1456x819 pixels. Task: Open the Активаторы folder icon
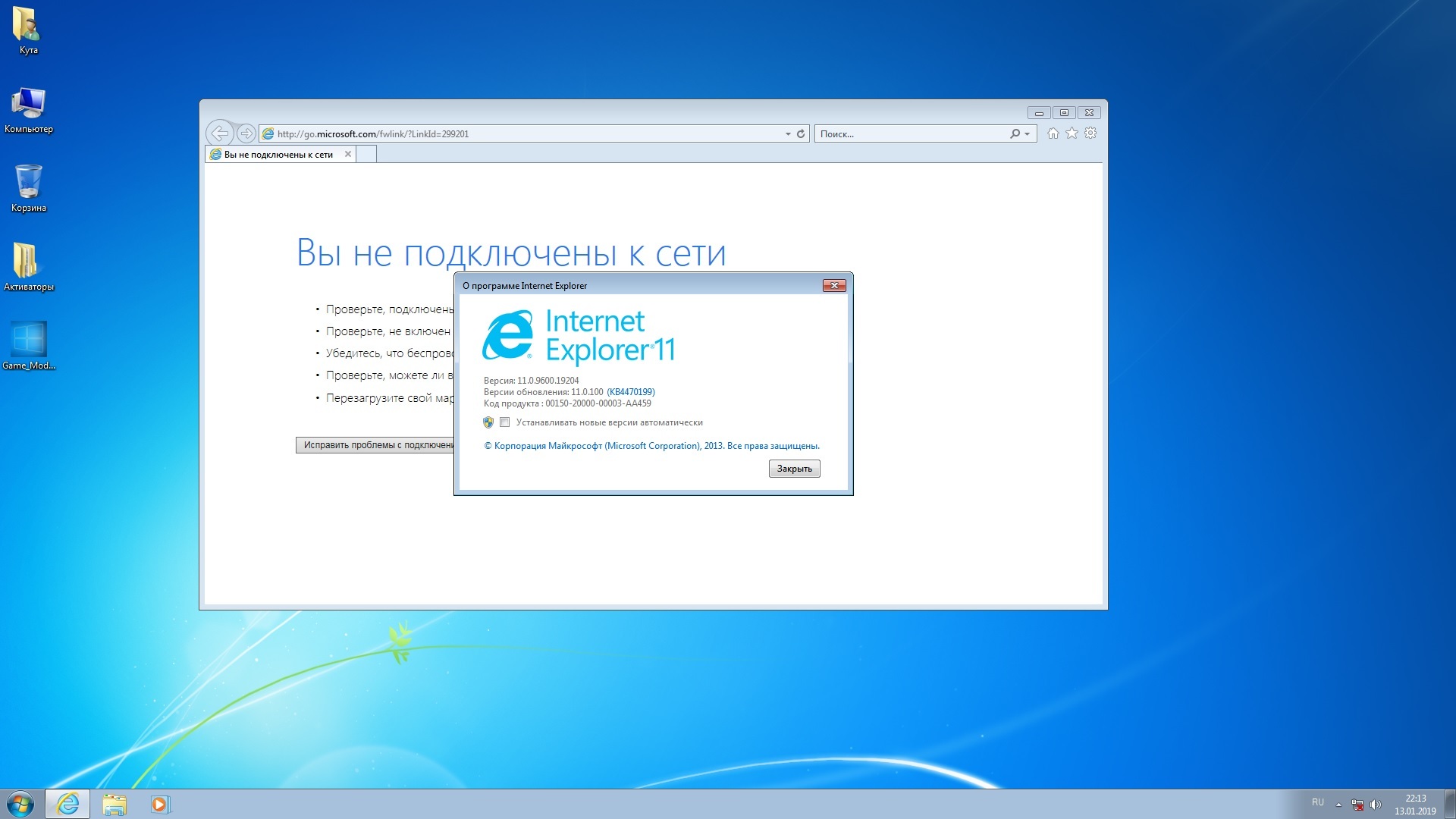(x=28, y=267)
